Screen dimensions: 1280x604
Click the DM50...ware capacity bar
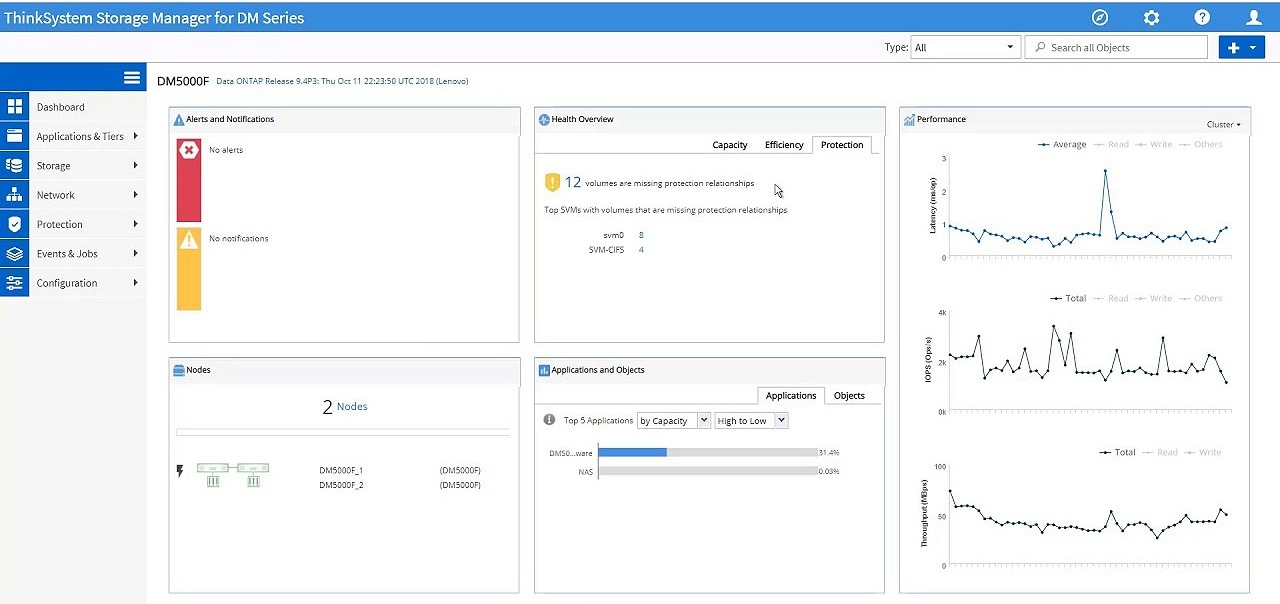coord(707,452)
